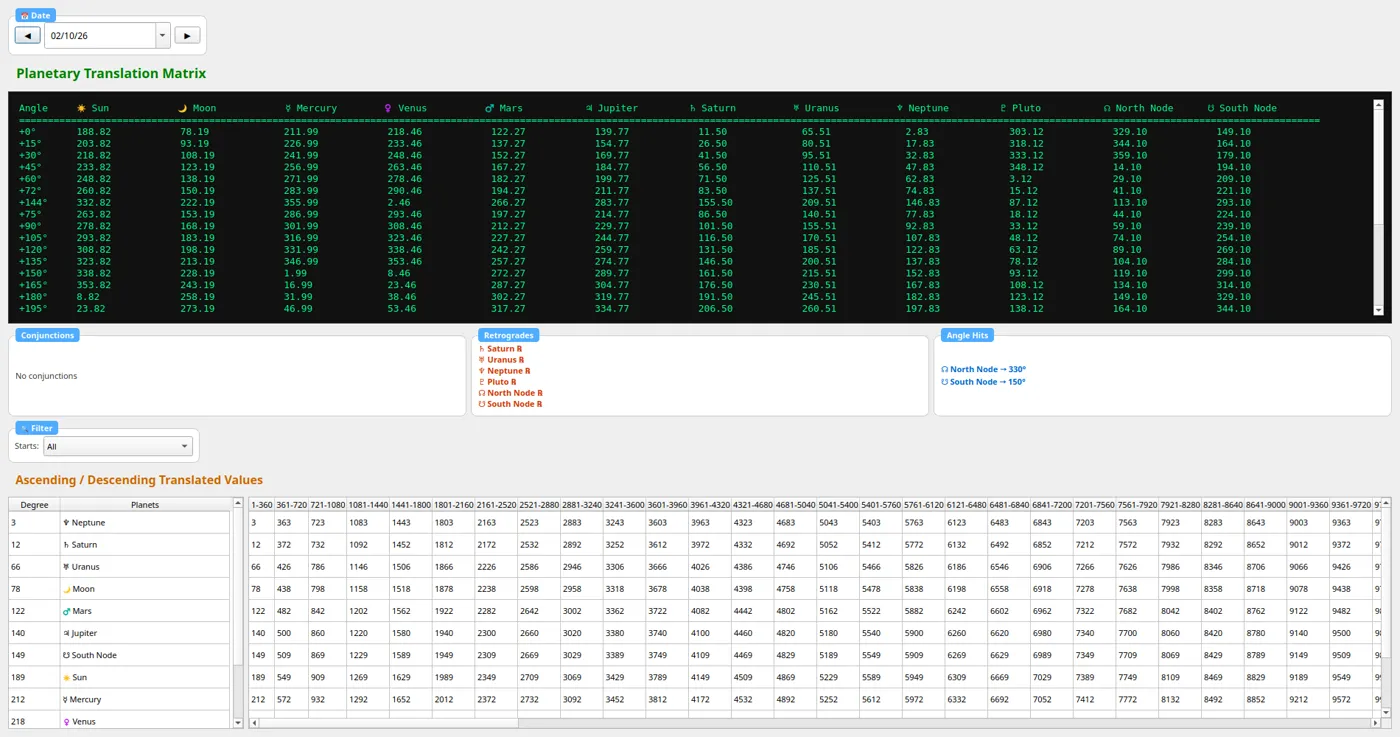Select the Saturn row in planets table
Viewport: 1400px width, 737px height.
coord(120,544)
